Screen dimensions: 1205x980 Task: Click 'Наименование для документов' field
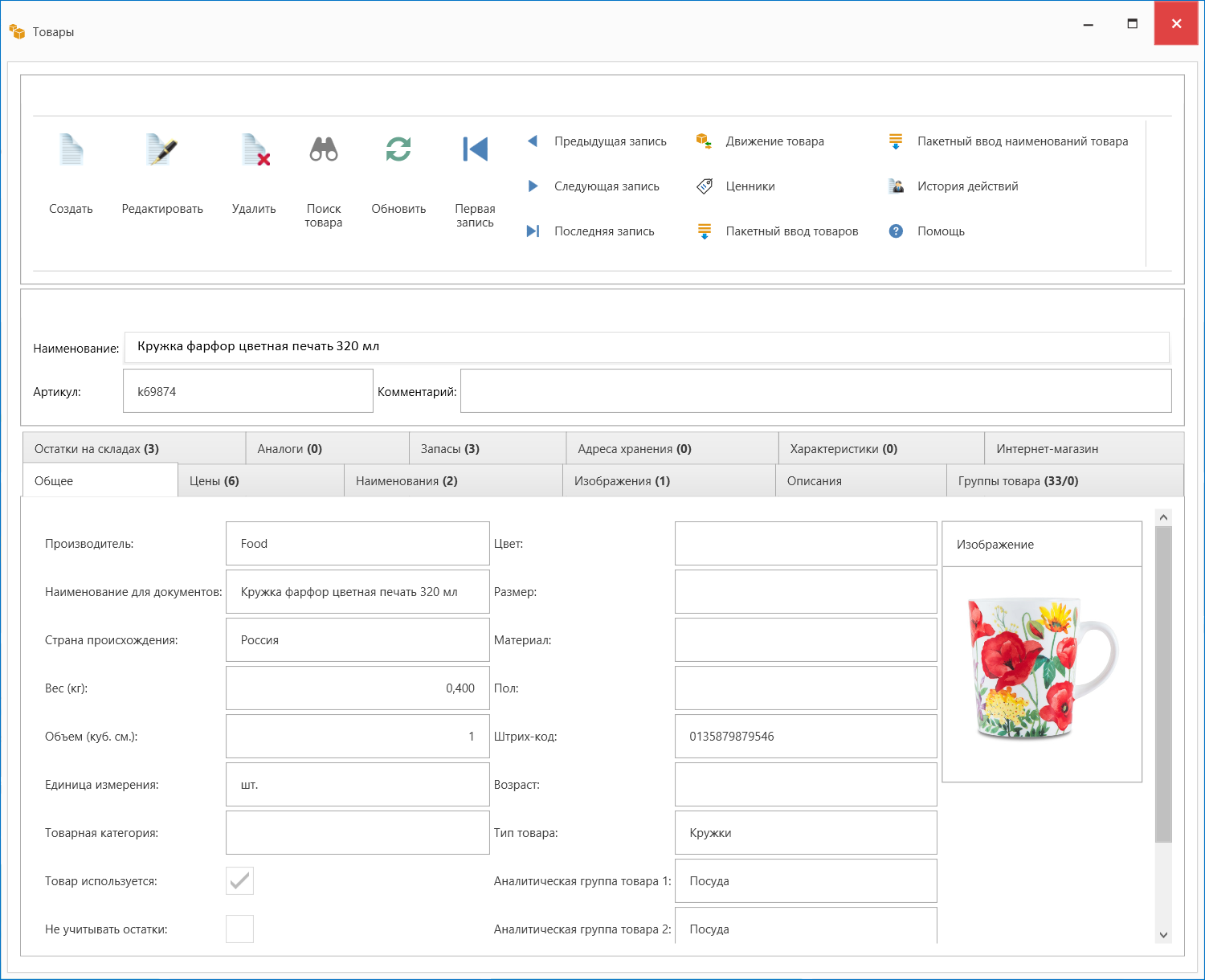pyautogui.click(x=357, y=592)
